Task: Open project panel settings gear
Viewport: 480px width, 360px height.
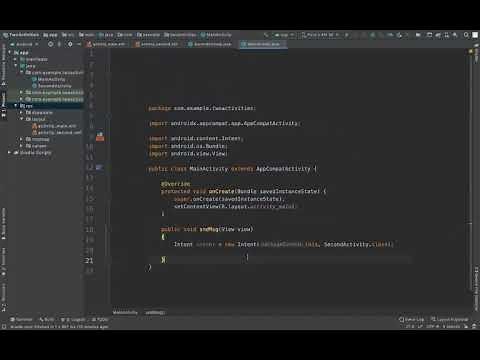Action: click(x=70, y=44)
